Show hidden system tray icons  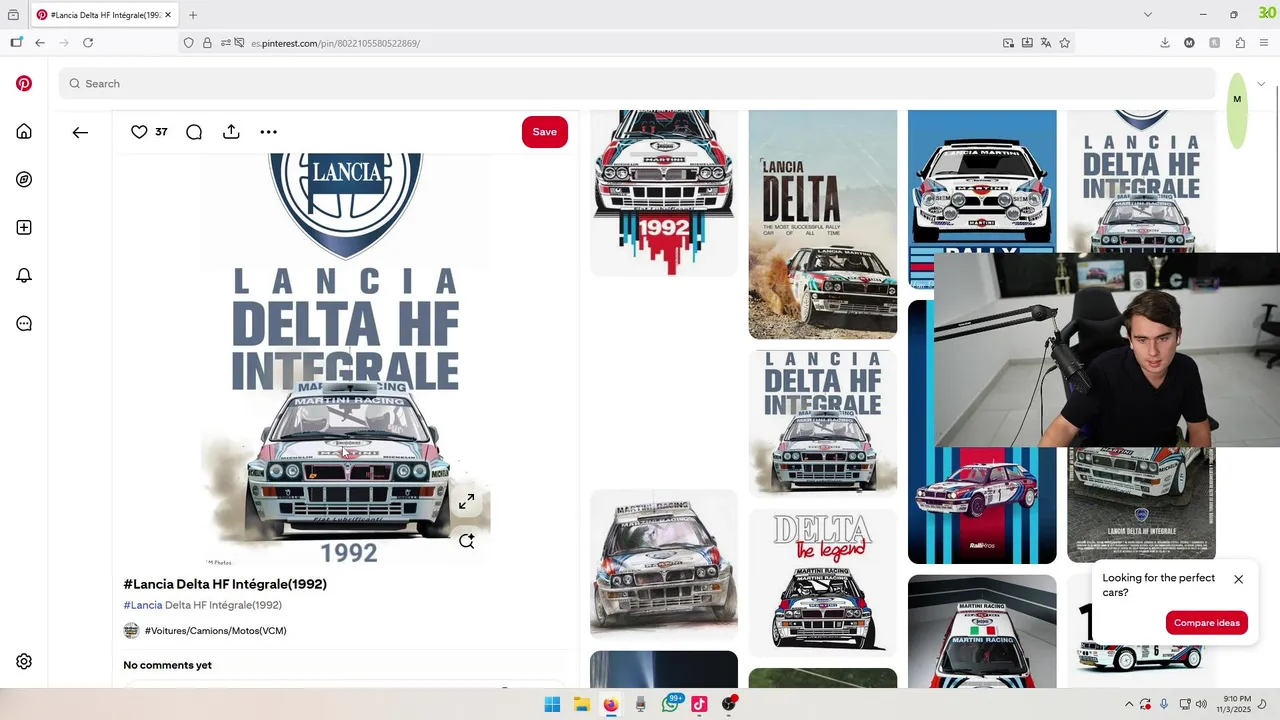pyautogui.click(x=1129, y=704)
